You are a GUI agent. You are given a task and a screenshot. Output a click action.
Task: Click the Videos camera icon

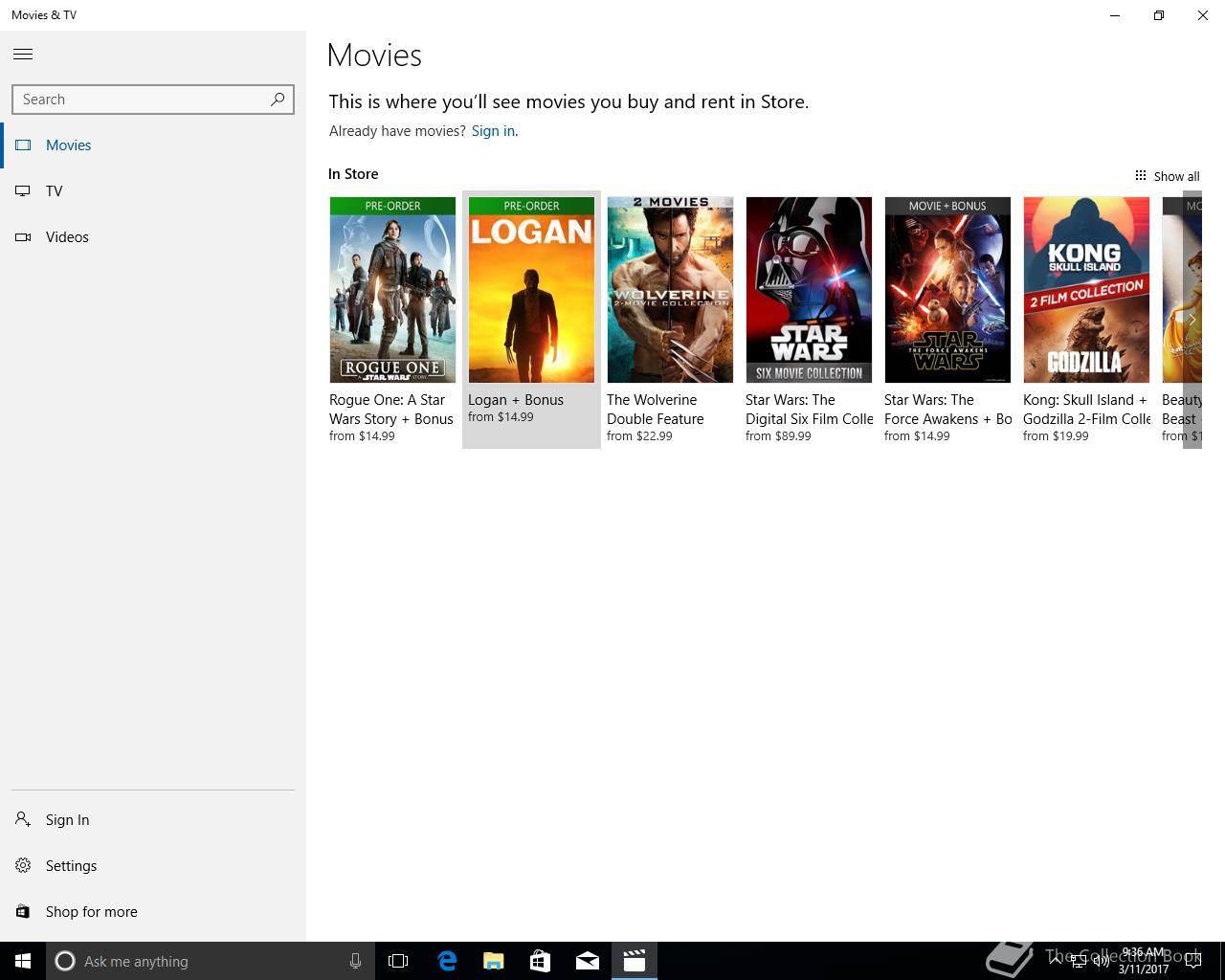click(23, 237)
